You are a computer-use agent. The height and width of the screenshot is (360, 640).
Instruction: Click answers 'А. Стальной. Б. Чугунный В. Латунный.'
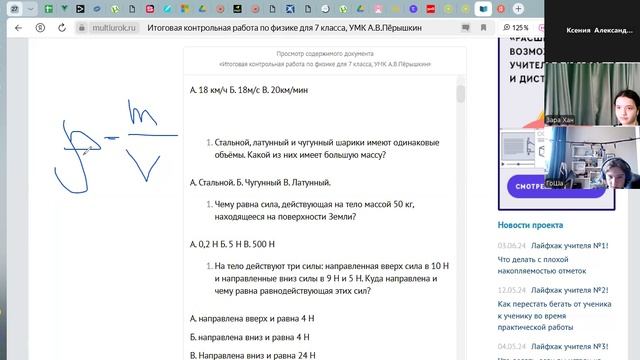260,182
